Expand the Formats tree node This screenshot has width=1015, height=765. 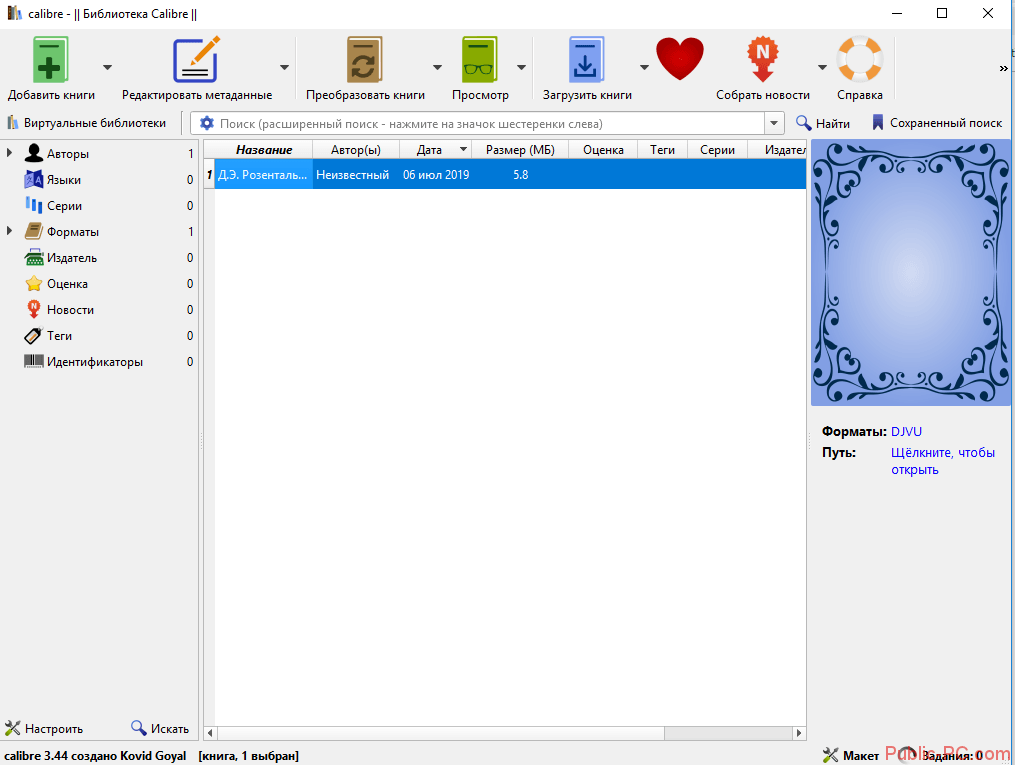pyautogui.click(x=10, y=231)
